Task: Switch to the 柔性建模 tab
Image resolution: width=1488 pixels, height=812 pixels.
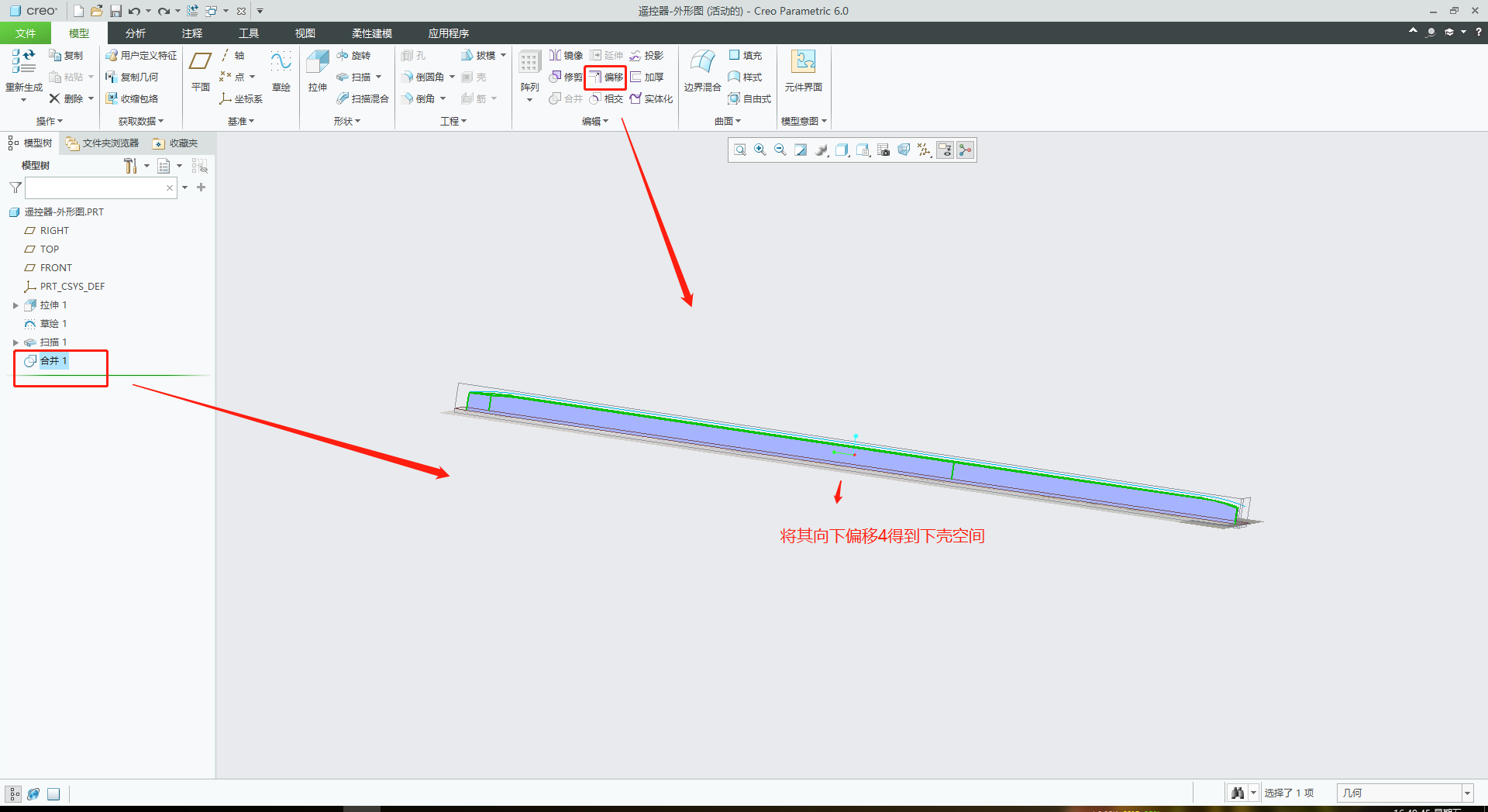Action: coord(372,33)
